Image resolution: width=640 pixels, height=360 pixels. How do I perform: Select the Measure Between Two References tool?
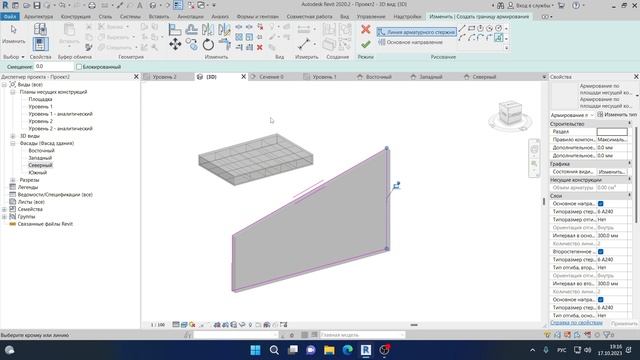304,44
